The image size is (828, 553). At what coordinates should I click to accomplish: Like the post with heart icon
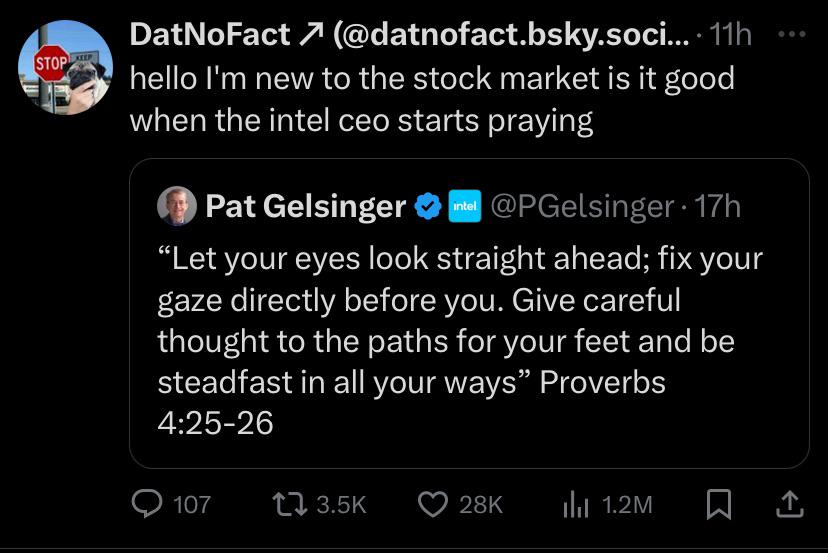pos(433,504)
